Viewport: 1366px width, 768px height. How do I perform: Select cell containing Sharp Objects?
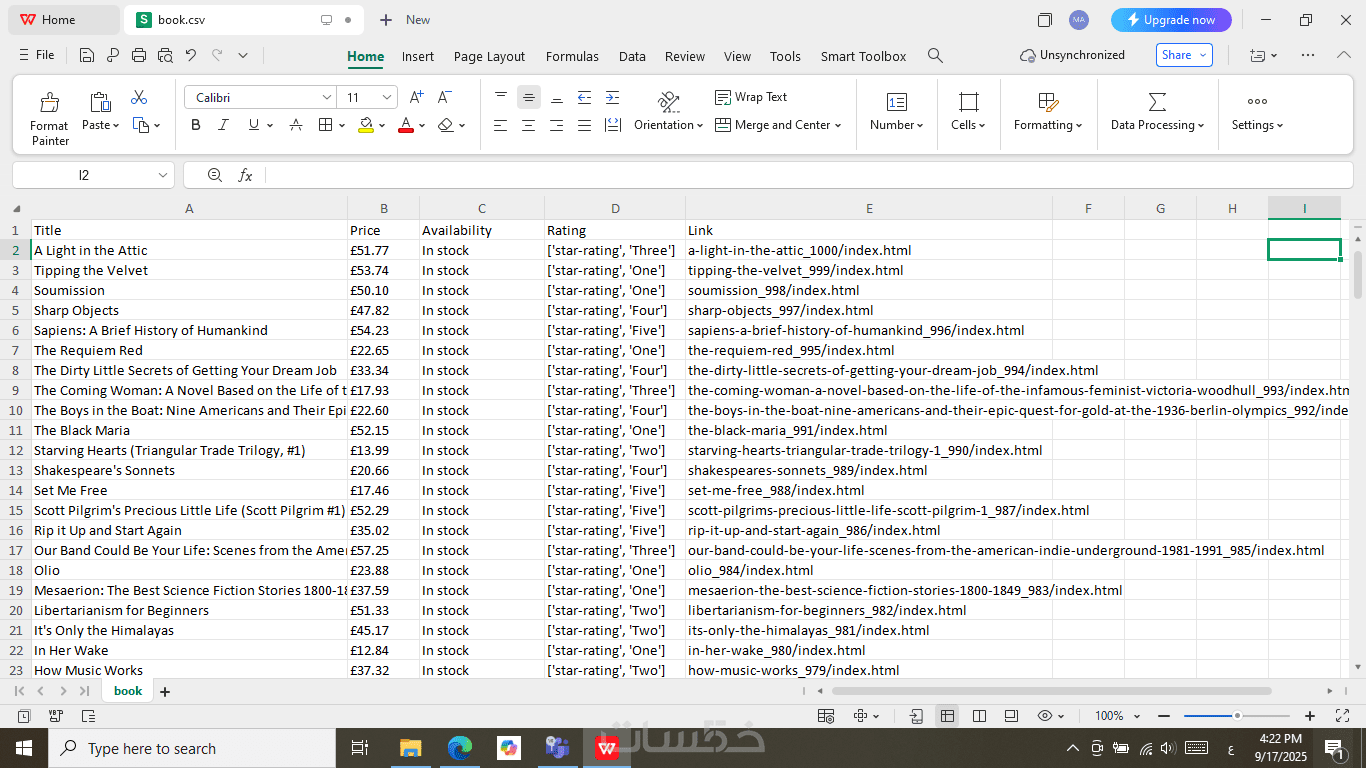[189, 310]
